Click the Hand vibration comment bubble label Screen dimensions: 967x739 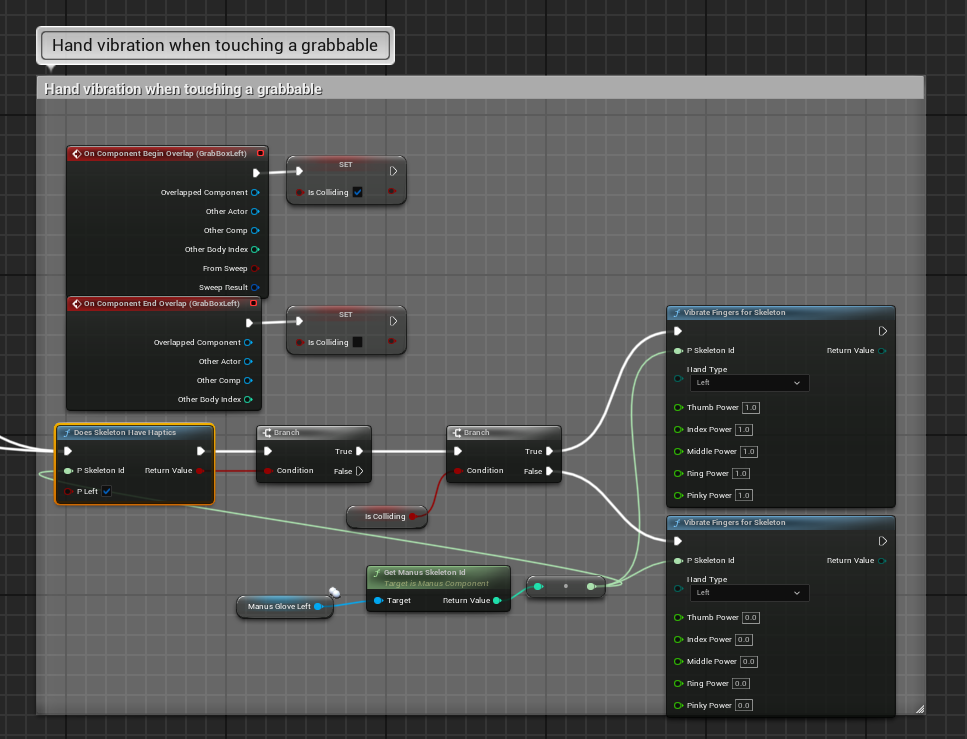(x=215, y=45)
